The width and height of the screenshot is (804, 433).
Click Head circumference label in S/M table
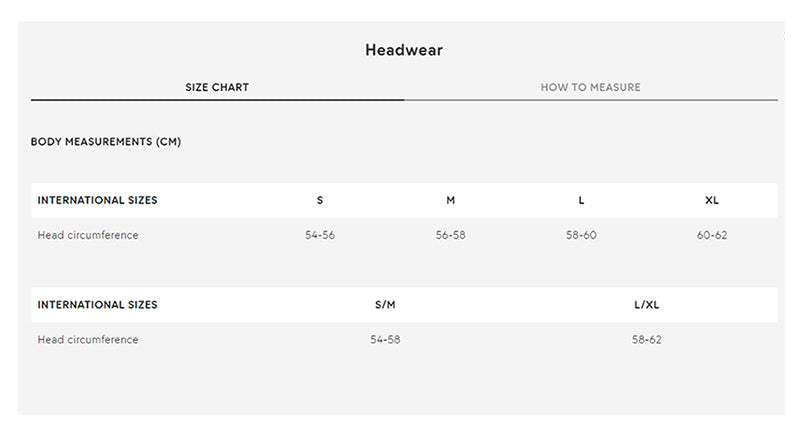point(88,340)
